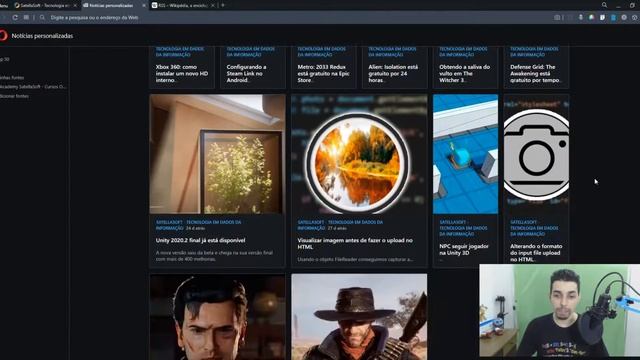
Task: Open the tab search magnifier icon
Action: [604, 5]
